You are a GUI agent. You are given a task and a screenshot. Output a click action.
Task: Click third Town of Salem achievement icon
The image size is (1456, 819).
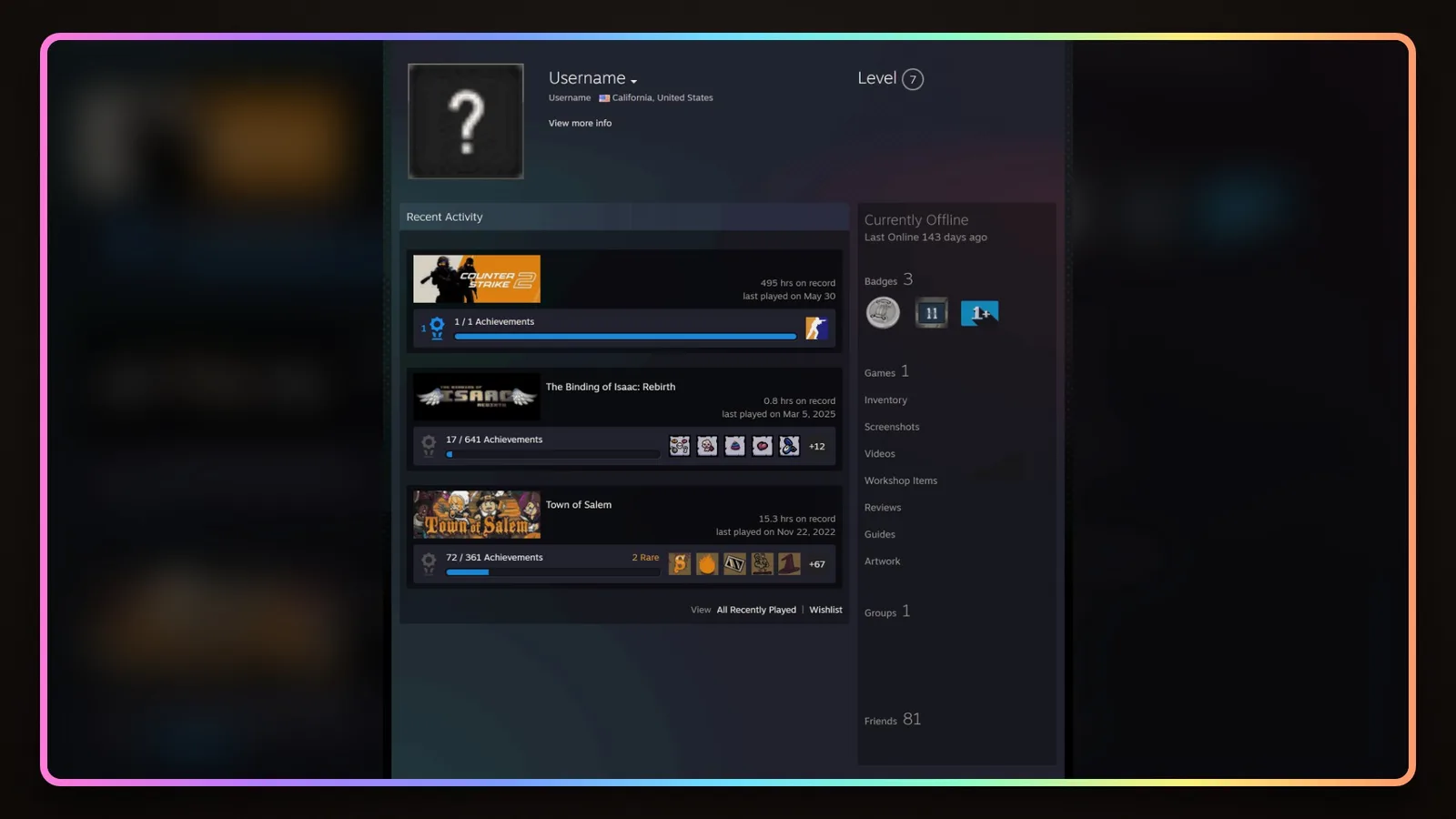tap(734, 564)
